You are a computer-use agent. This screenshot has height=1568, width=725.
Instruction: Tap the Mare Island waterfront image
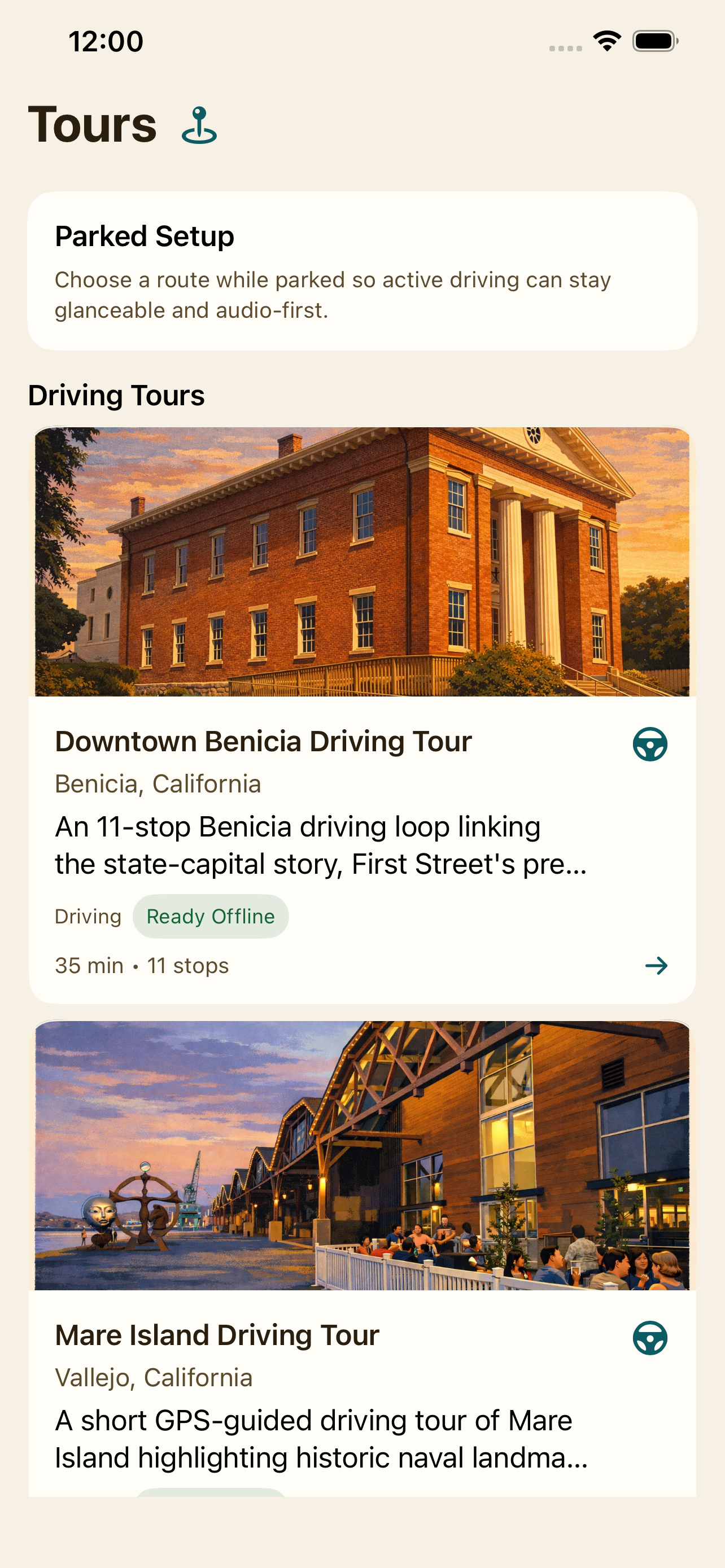pos(362,1155)
